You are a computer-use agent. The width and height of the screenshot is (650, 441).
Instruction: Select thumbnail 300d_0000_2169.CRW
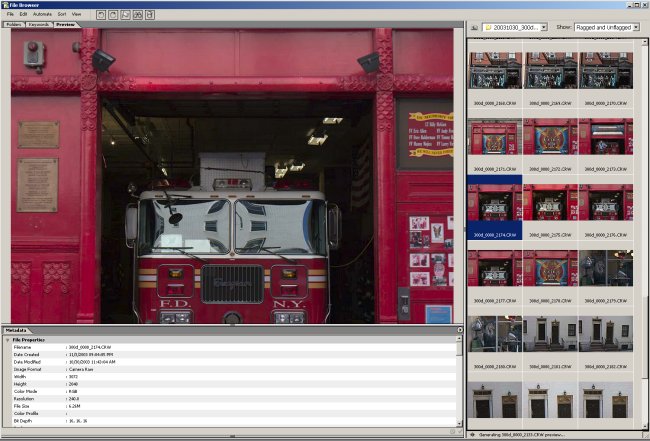(551, 70)
